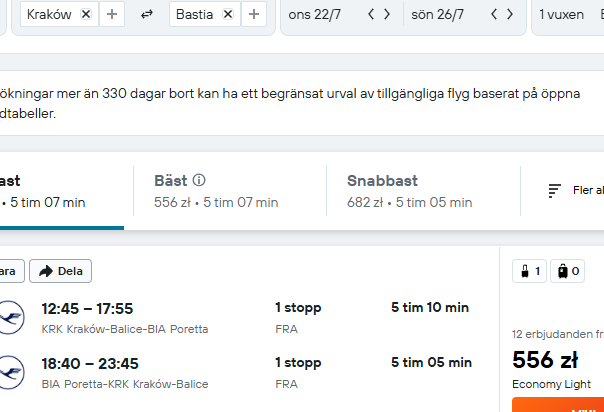Share flight with Dela button
This screenshot has width=604, height=412.
coord(60,271)
